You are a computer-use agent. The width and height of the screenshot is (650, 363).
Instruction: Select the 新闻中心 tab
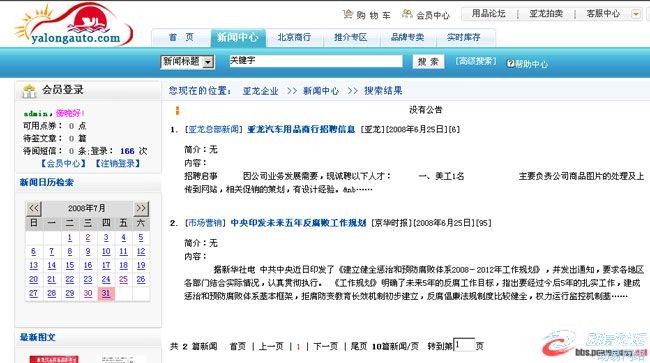[238, 37]
